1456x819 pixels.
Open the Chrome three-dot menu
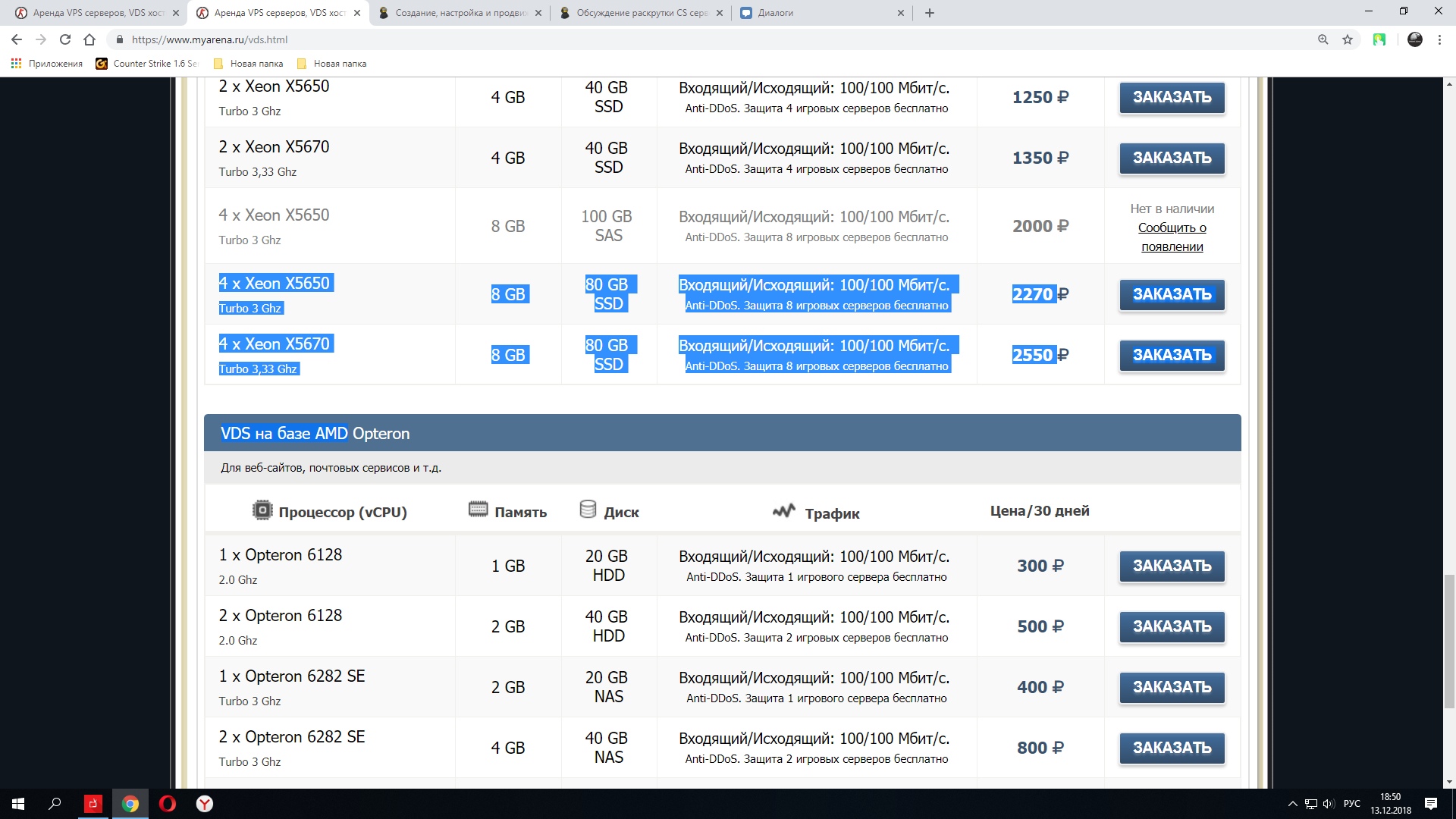[x=1439, y=39]
